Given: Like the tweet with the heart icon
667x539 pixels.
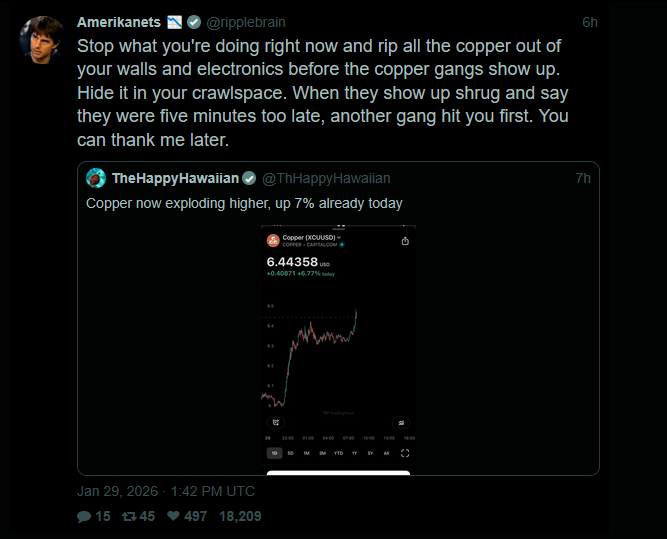Looking at the screenshot, I should pos(173,516).
